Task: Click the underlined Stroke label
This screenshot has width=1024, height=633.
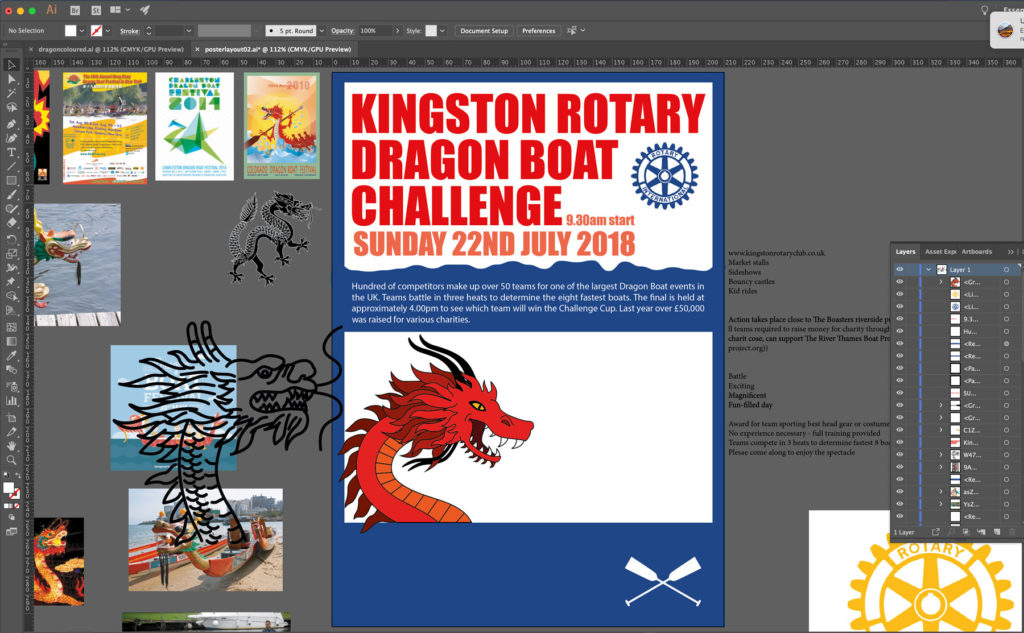Action: point(129,31)
